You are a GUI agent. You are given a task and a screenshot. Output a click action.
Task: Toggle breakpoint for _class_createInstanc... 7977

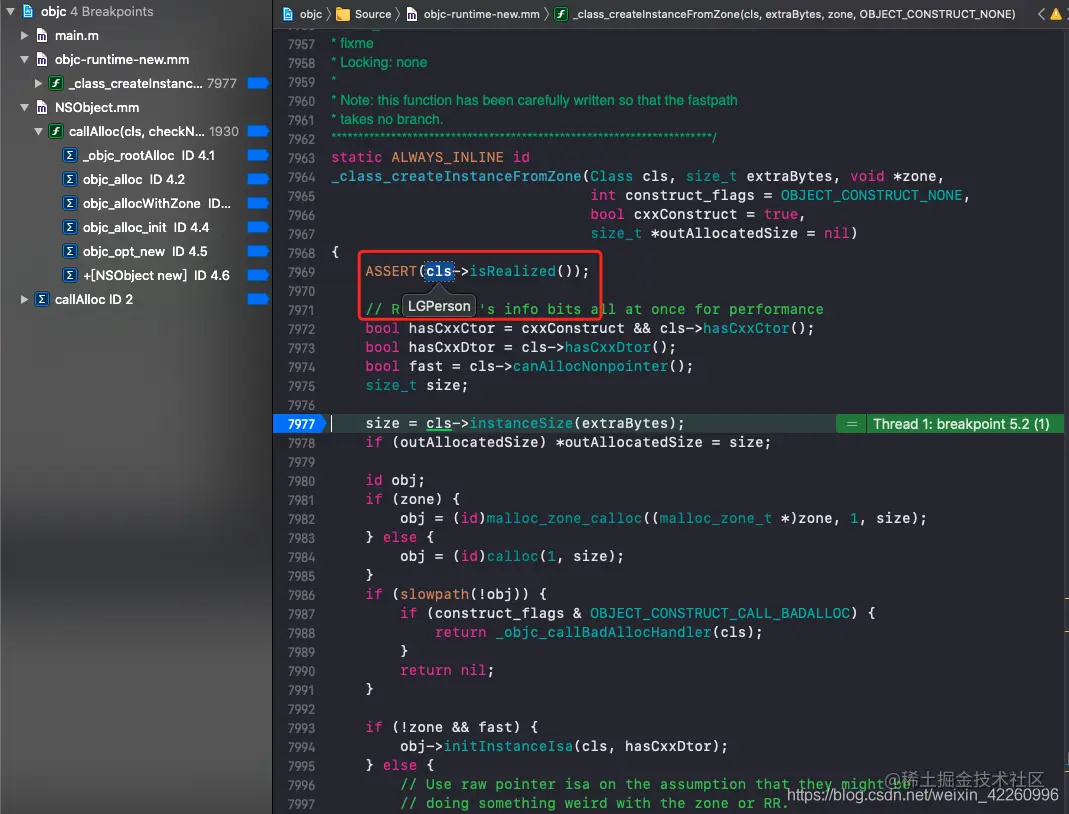click(x=258, y=83)
